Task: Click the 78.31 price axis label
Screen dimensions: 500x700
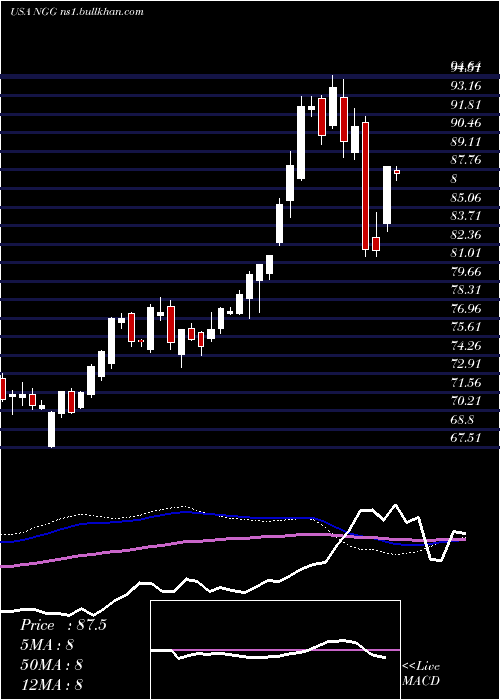Action: pyautogui.click(x=466, y=290)
